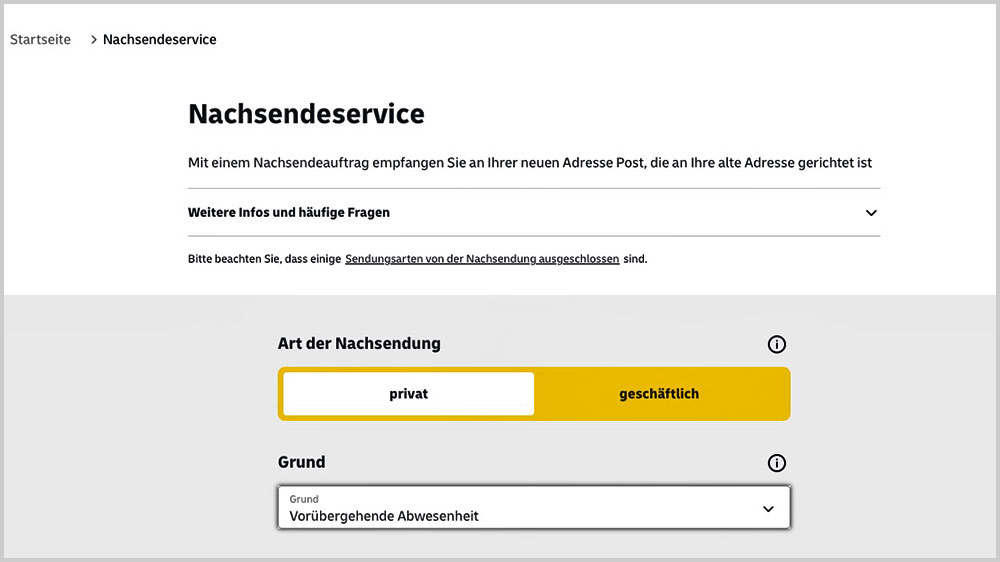Click the Nachsendeservice breadcrumb item
Viewport: 1000px width, 562px height.
pos(160,40)
